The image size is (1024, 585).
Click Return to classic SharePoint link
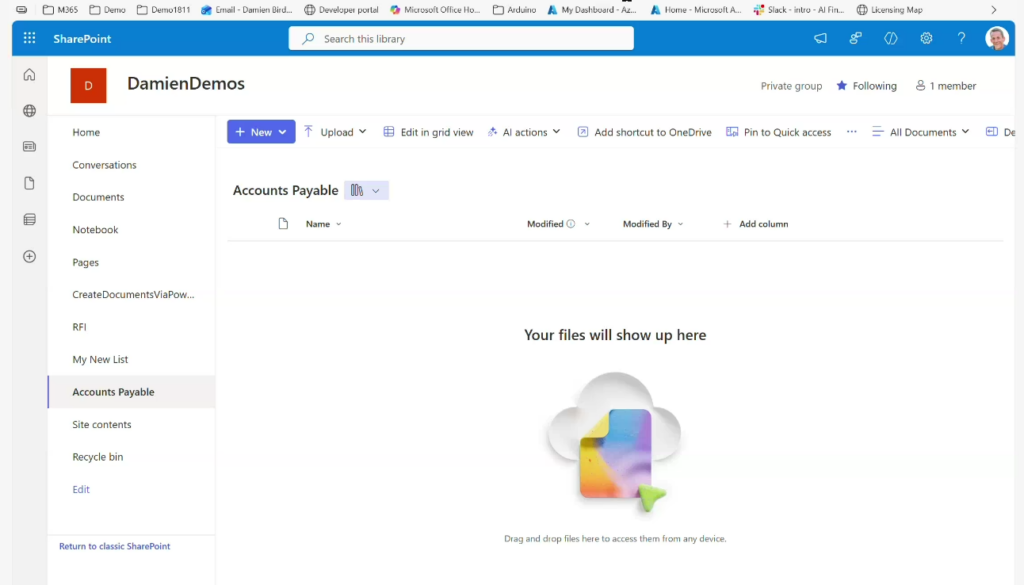click(x=114, y=547)
